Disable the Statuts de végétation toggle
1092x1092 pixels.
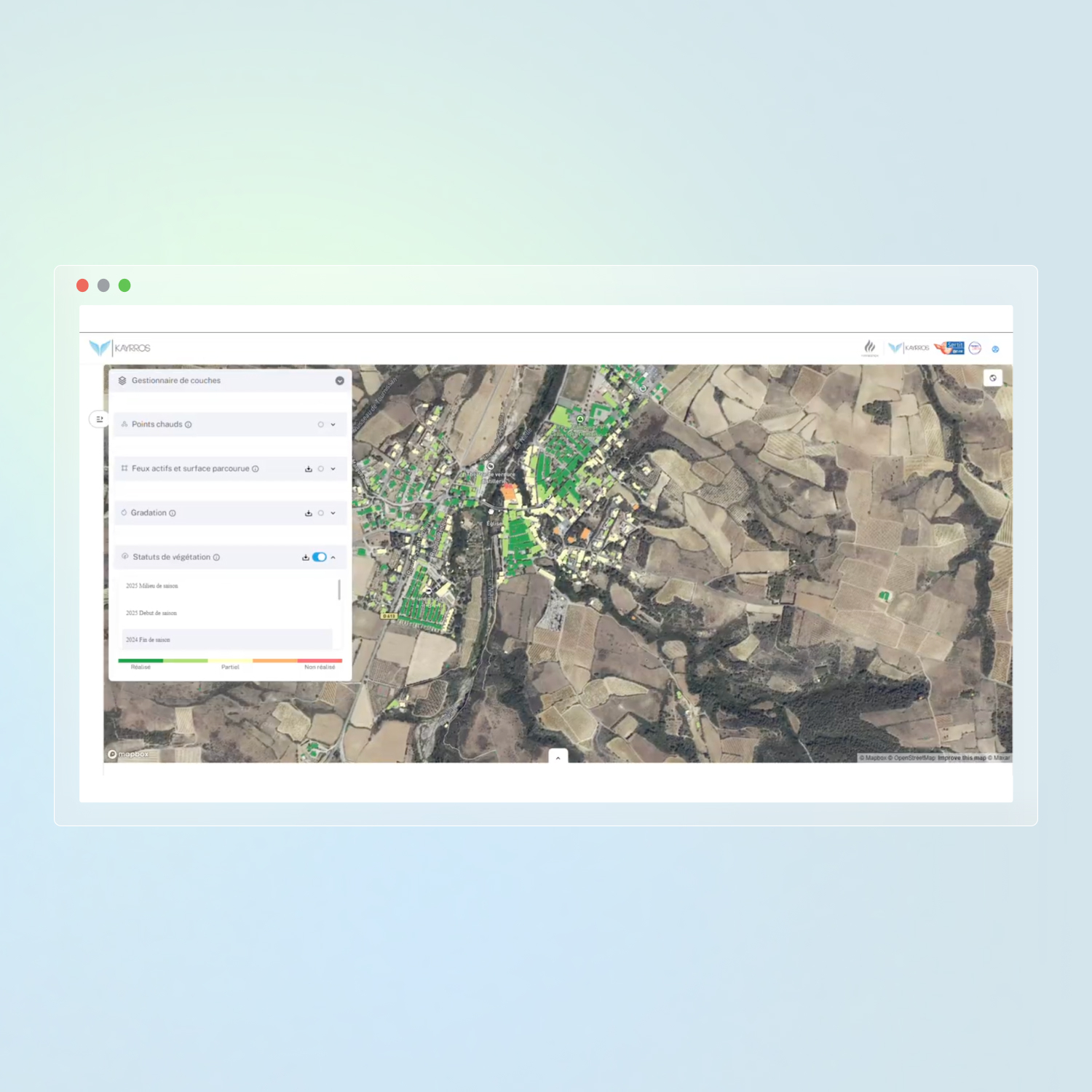(x=320, y=558)
